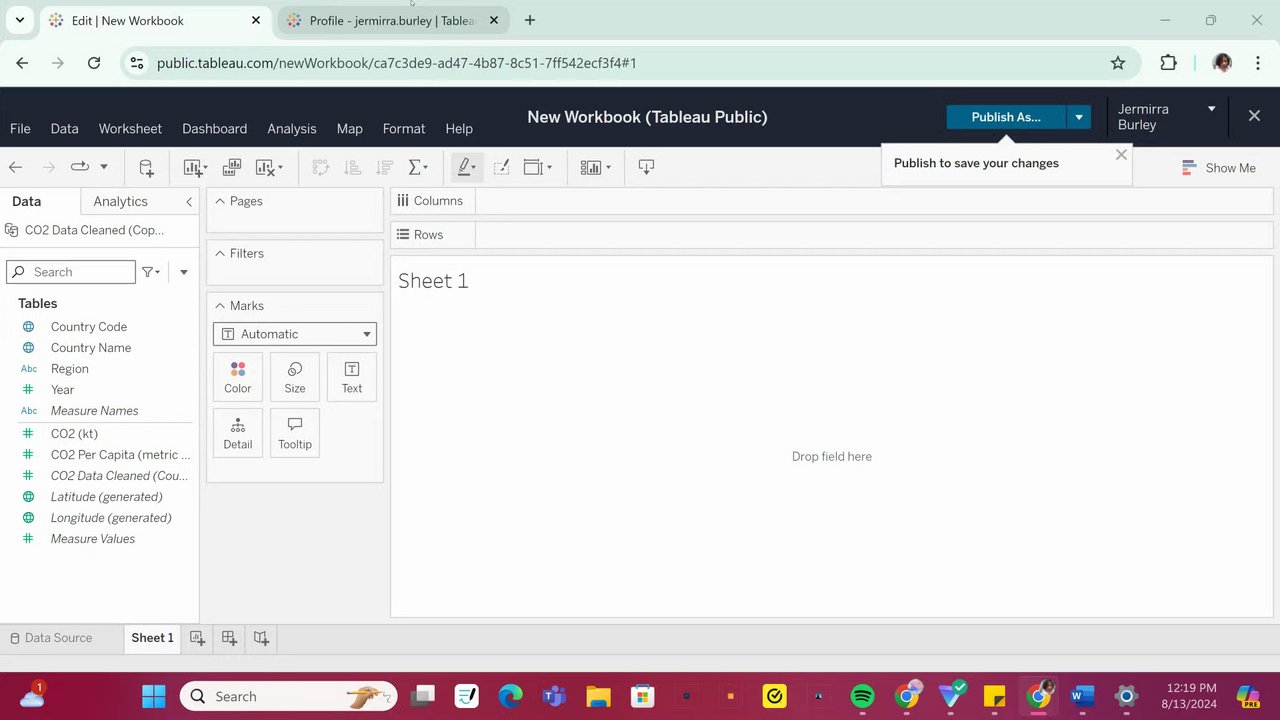The width and height of the screenshot is (1280, 720).
Task: Open the Data menu
Action: 64,129
